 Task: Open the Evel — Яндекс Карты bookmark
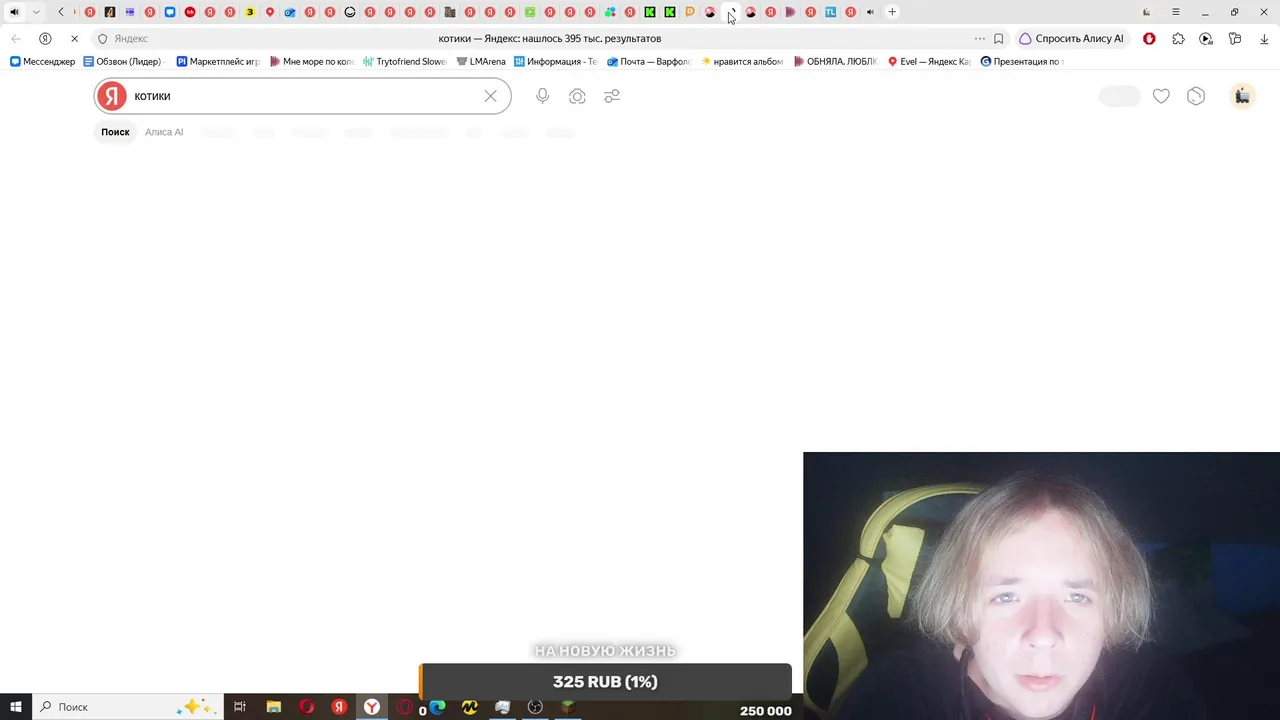click(929, 61)
